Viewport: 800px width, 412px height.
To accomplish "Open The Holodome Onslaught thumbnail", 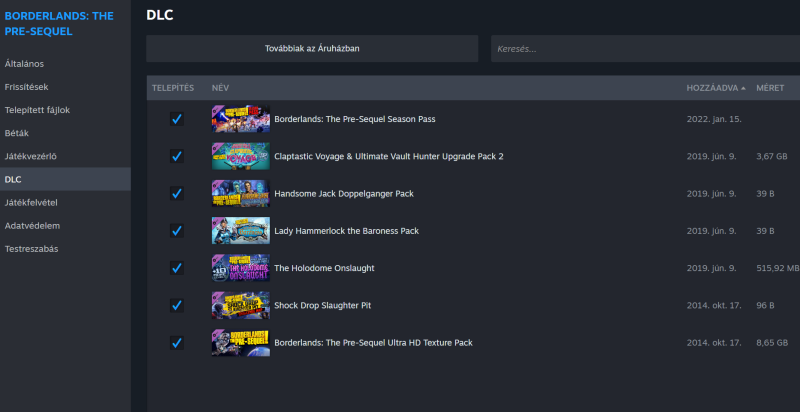I will point(241,268).
